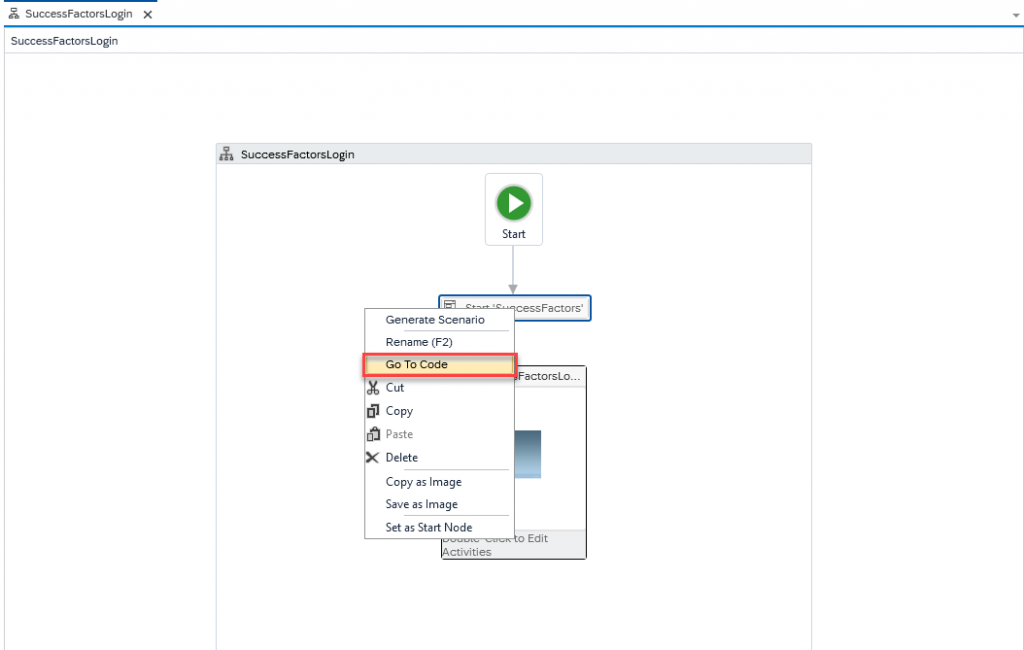Click the Double-Click to Edit Activities footer
This screenshot has width=1024, height=650.
click(513, 545)
